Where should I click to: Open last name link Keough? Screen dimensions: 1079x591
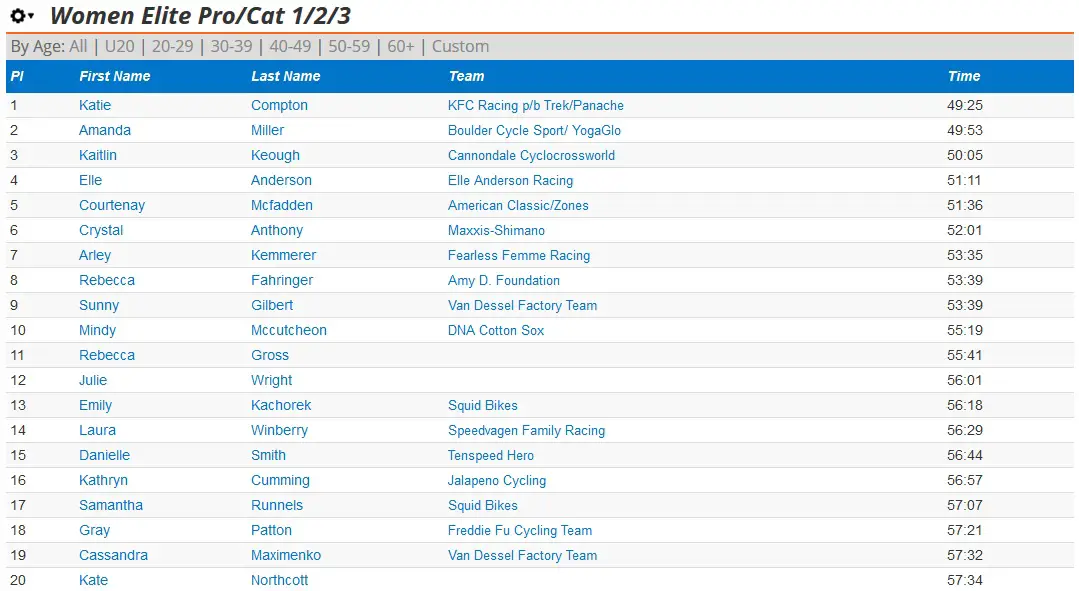tap(275, 155)
